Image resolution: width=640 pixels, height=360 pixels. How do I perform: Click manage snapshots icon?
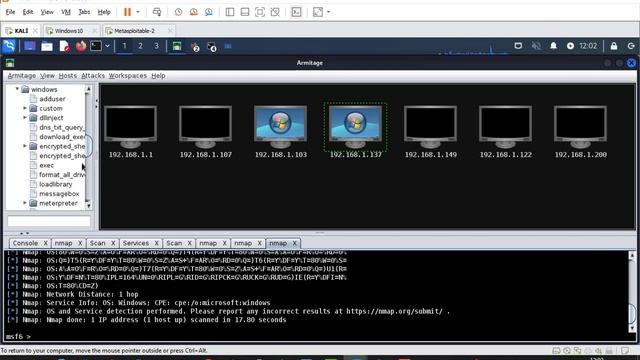pos(209,12)
